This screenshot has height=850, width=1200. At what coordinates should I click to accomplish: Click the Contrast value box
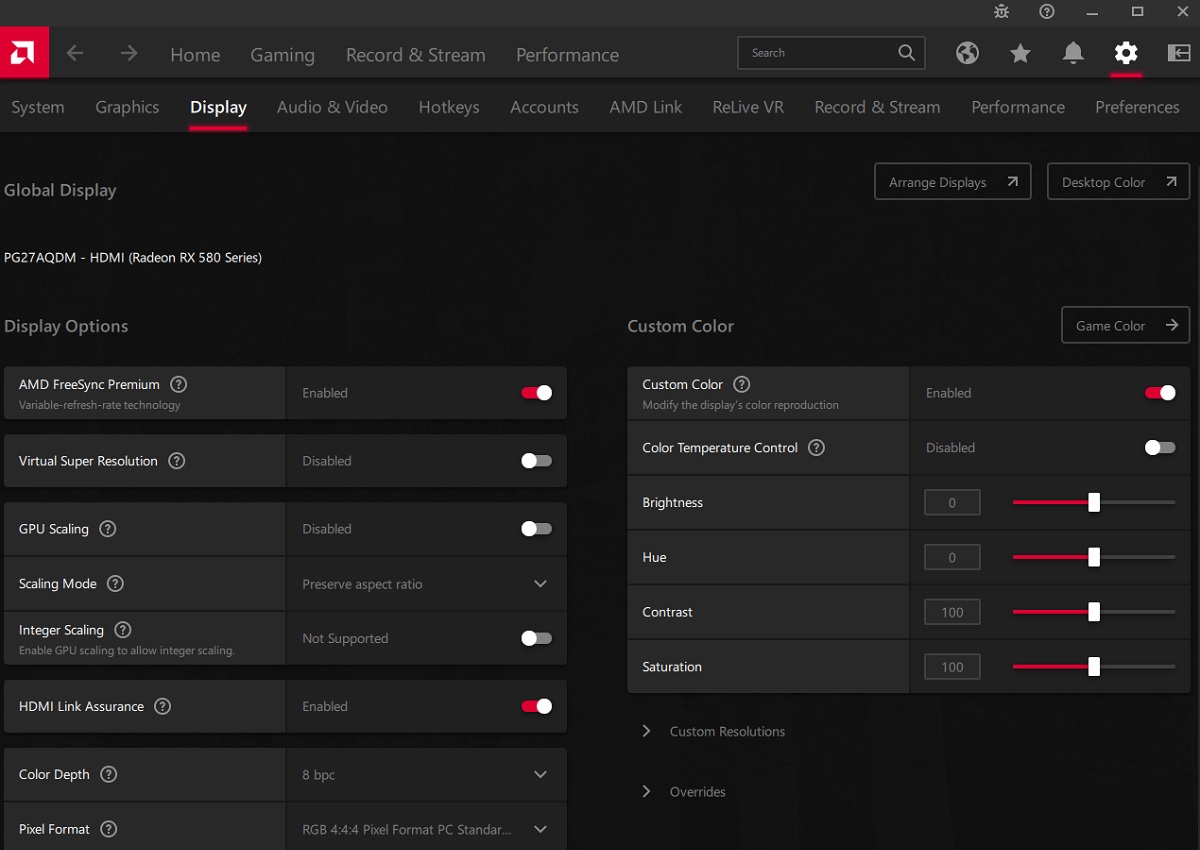[x=952, y=612]
